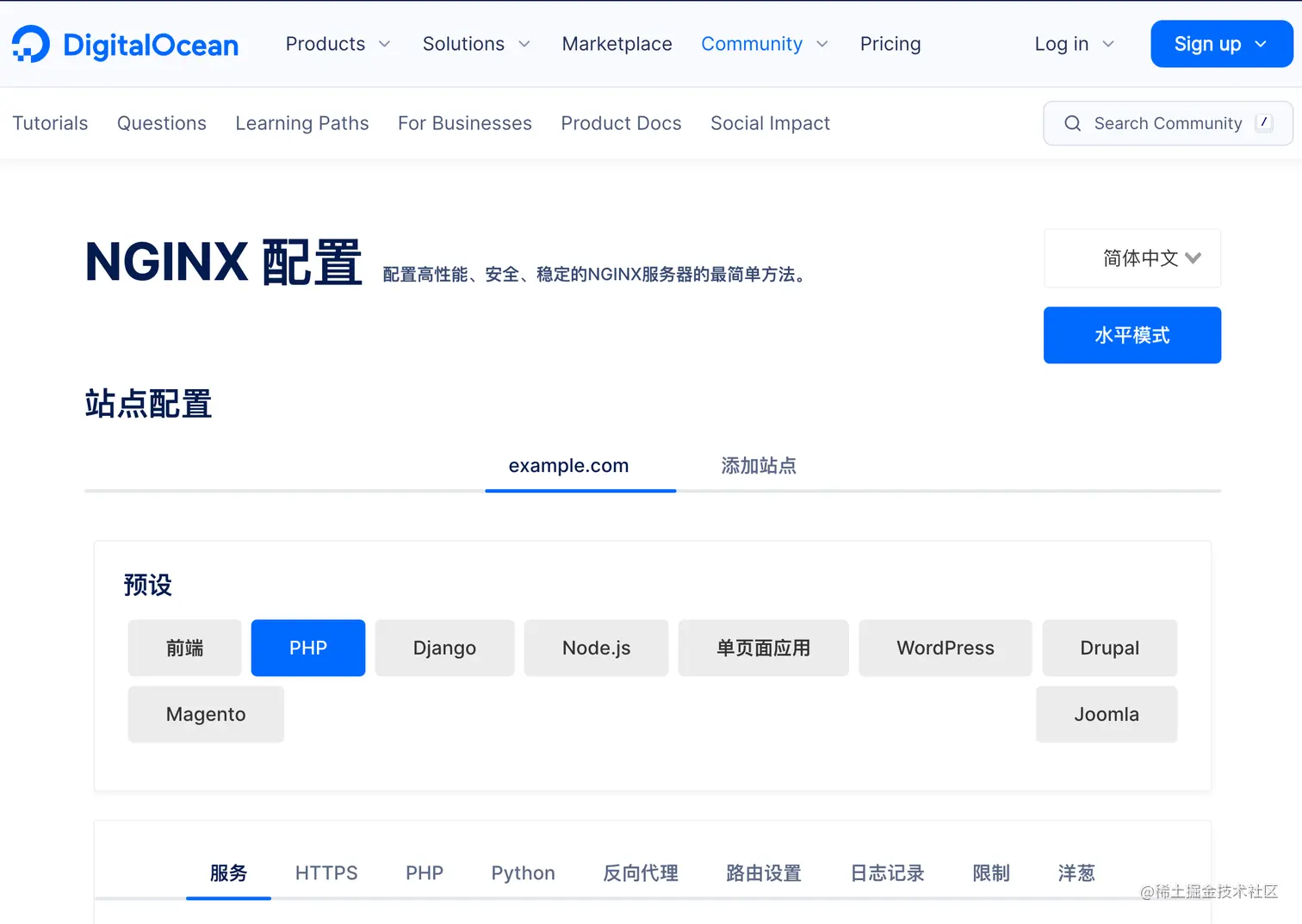Select the example.com site tab

coord(580,466)
